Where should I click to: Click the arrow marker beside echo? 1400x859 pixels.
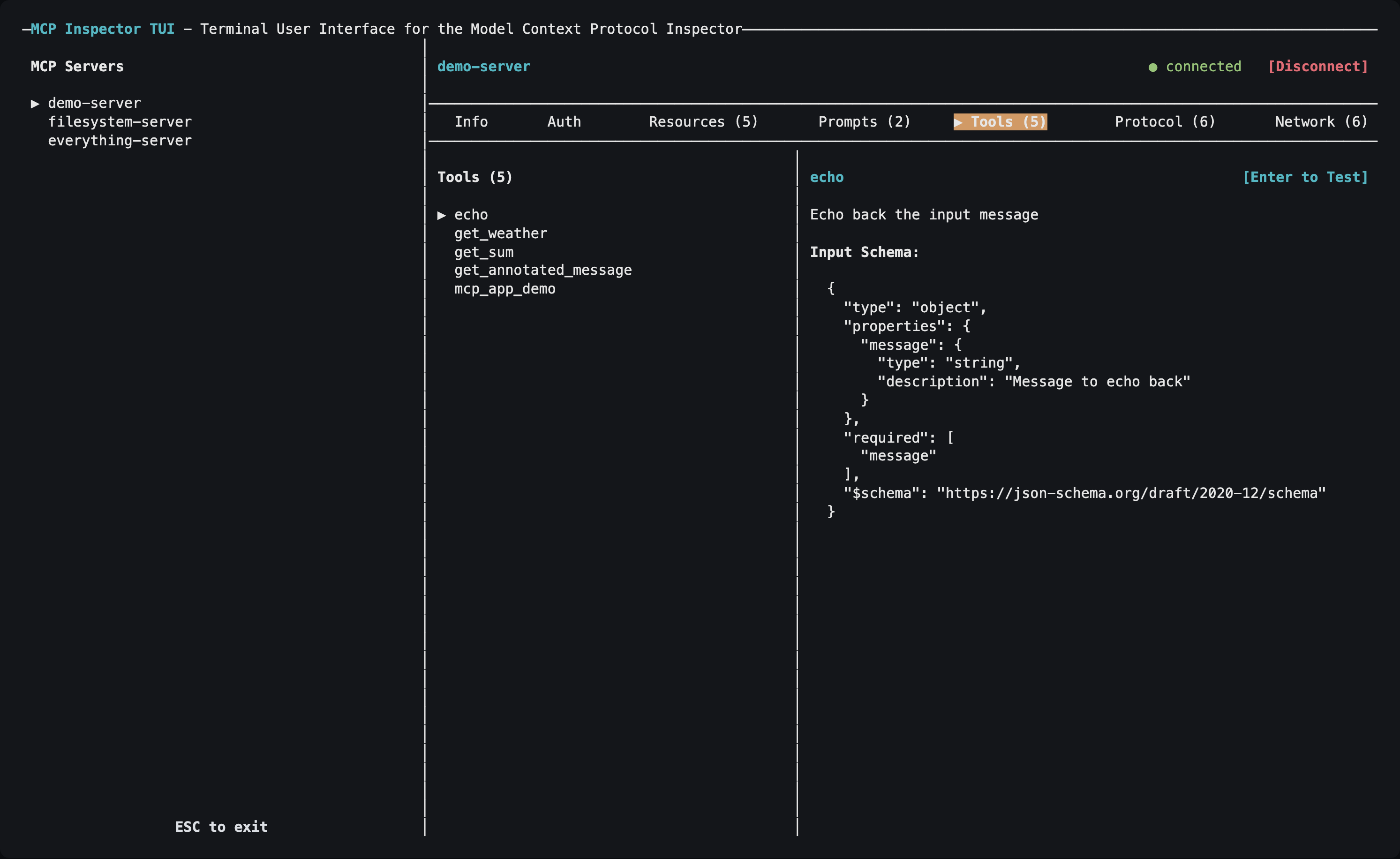point(442,216)
